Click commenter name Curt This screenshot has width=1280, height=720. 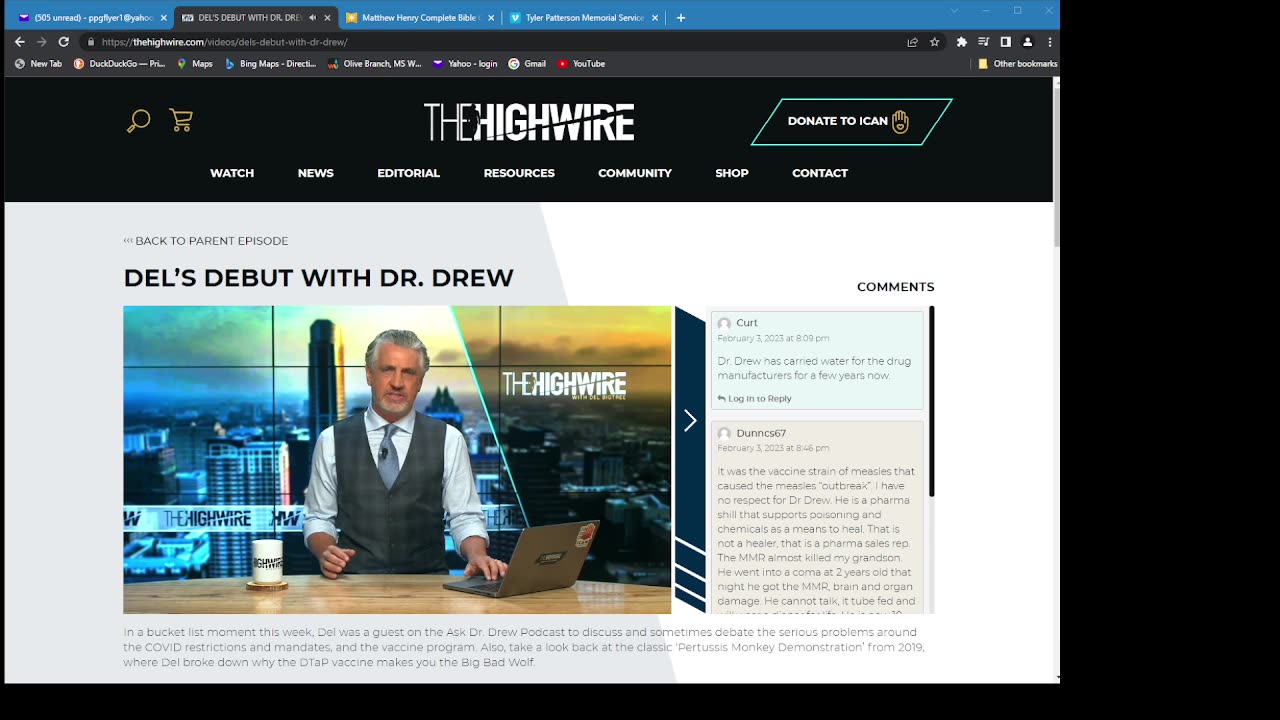[x=747, y=323]
